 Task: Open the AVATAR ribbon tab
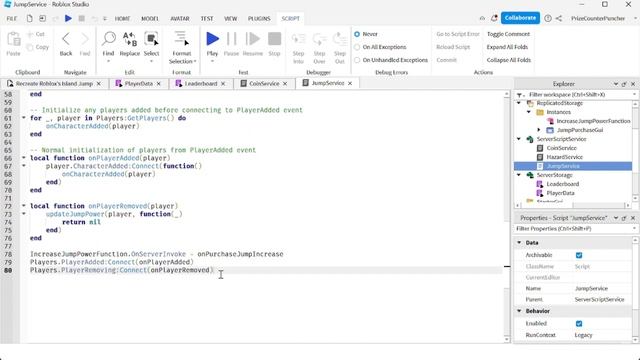click(x=180, y=18)
